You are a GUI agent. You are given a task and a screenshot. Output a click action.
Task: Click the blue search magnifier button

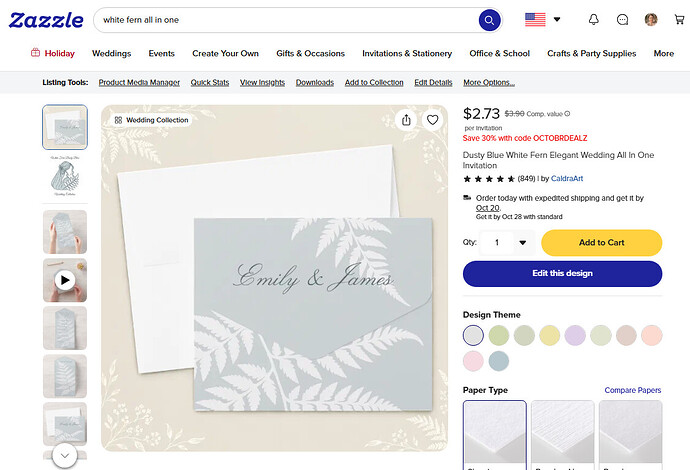click(x=489, y=20)
